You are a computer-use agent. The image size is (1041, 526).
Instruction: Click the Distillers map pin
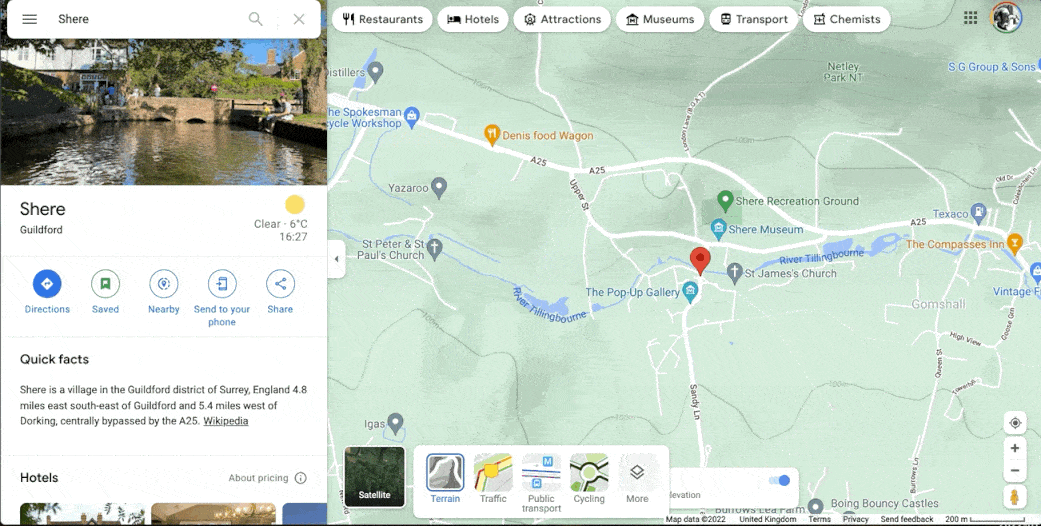pos(375,72)
